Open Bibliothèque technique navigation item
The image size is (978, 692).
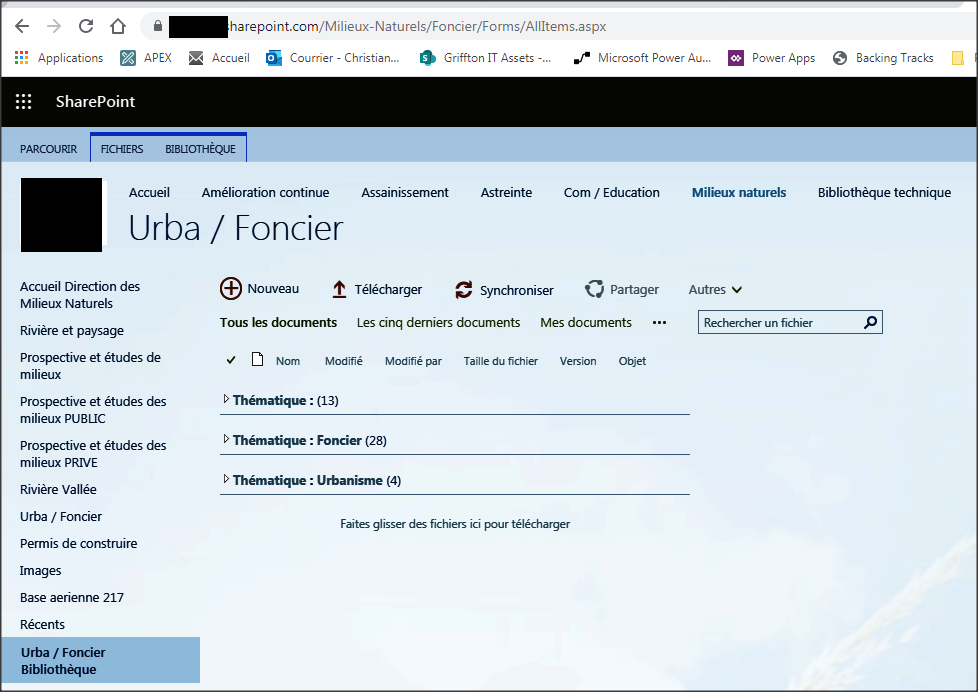point(884,193)
